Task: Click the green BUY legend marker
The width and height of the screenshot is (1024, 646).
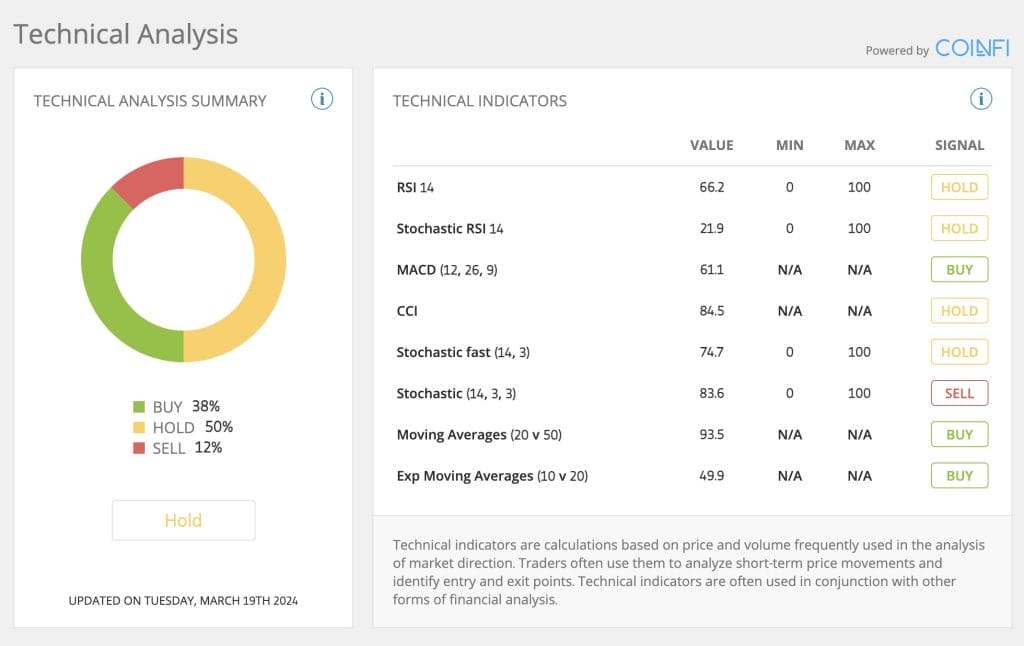Action: pyautogui.click(x=141, y=406)
